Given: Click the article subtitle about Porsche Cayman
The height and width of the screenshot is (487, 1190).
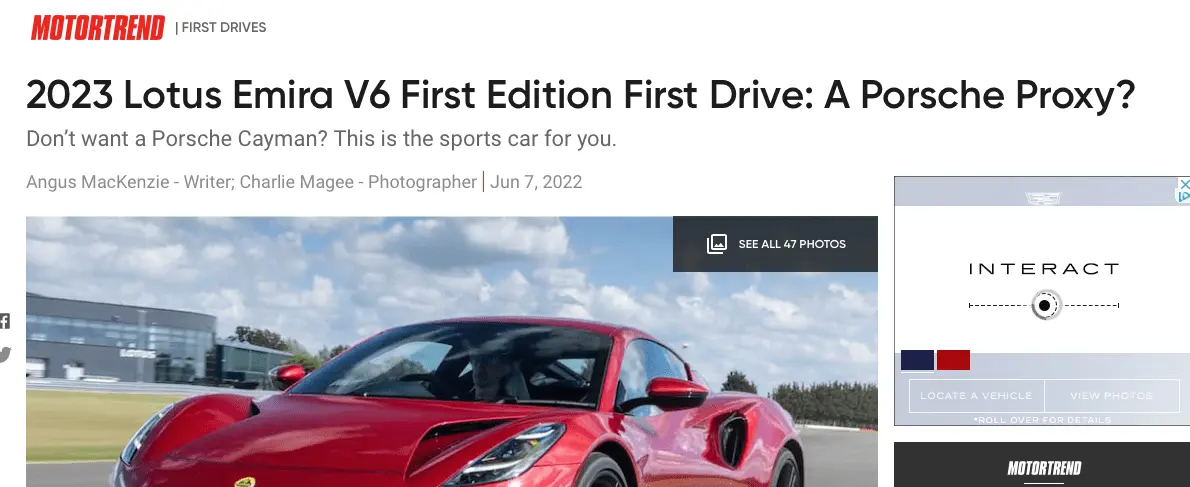Looking at the screenshot, I should coord(321,139).
